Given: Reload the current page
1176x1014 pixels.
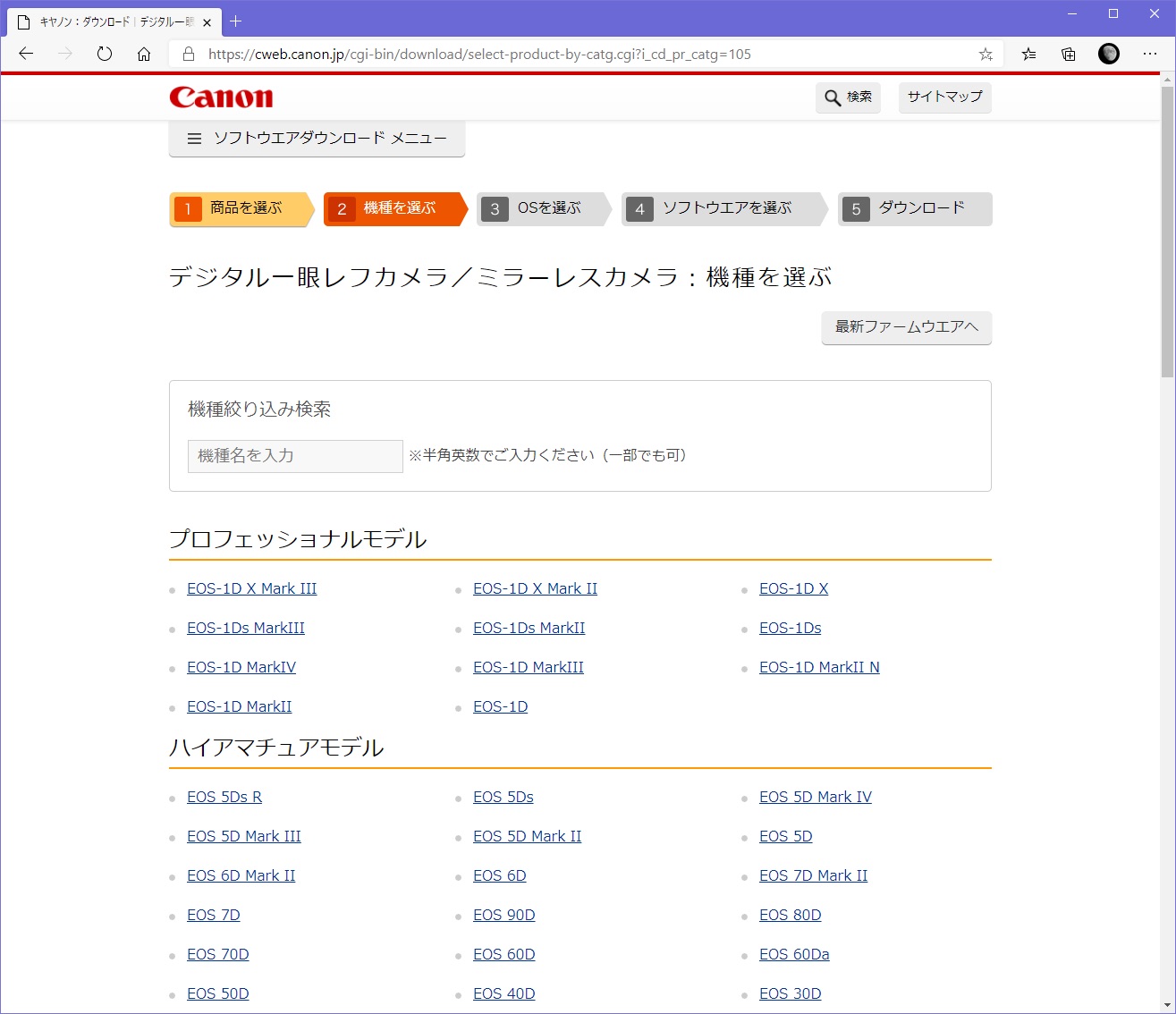Looking at the screenshot, I should [x=105, y=54].
